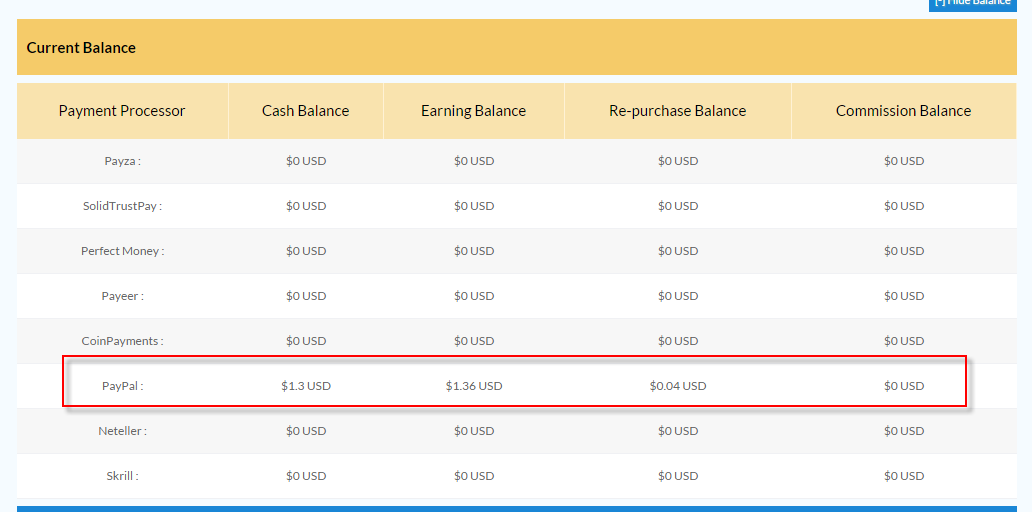Click the Commission Balance column header
Image resolution: width=1032 pixels, height=512 pixels.
903,111
